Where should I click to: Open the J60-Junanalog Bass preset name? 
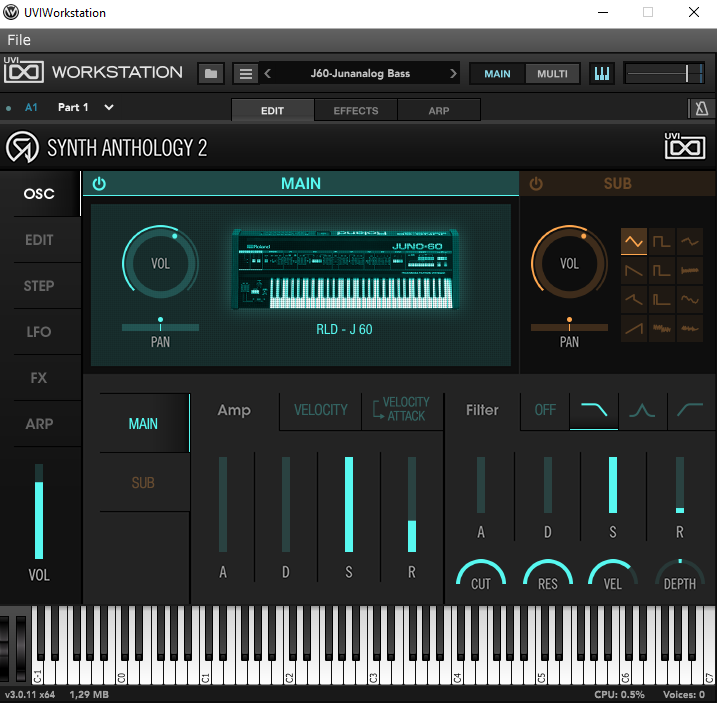click(360, 74)
